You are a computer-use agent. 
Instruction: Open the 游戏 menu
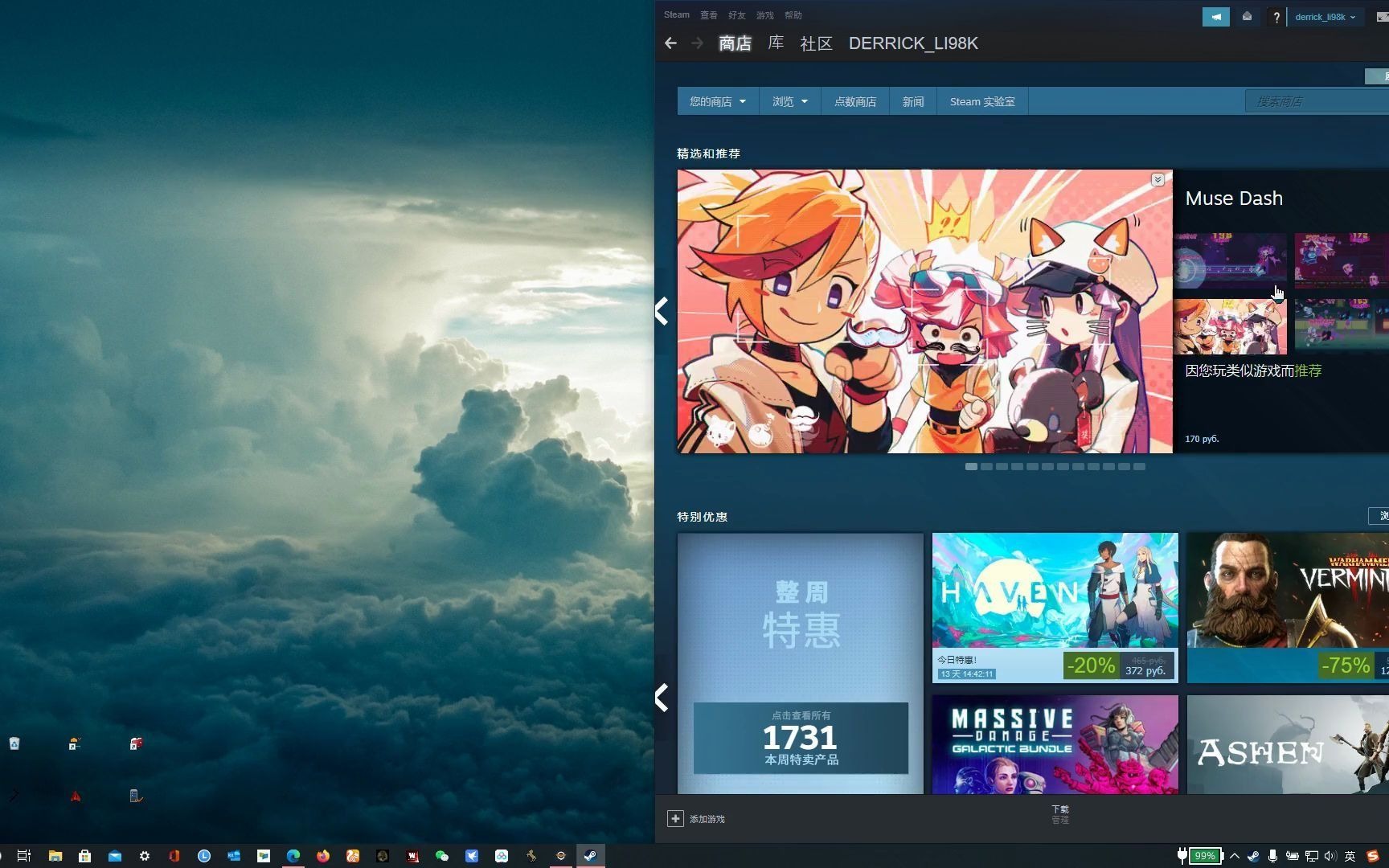click(x=764, y=15)
